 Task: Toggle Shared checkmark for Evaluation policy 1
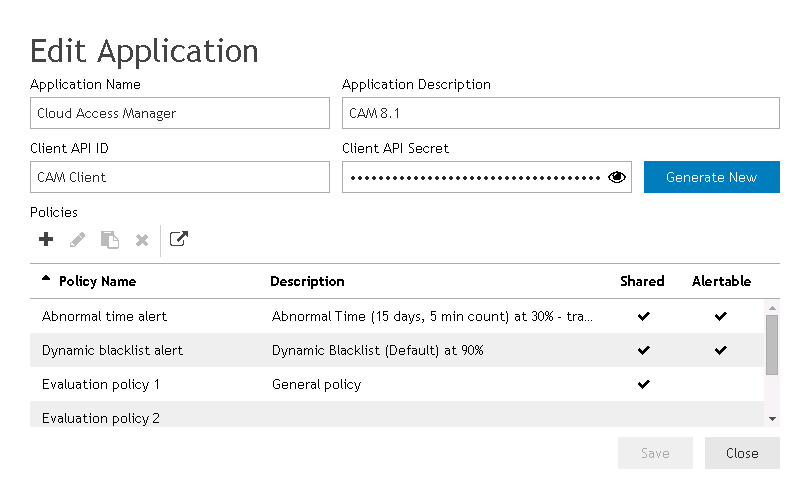(643, 384)
